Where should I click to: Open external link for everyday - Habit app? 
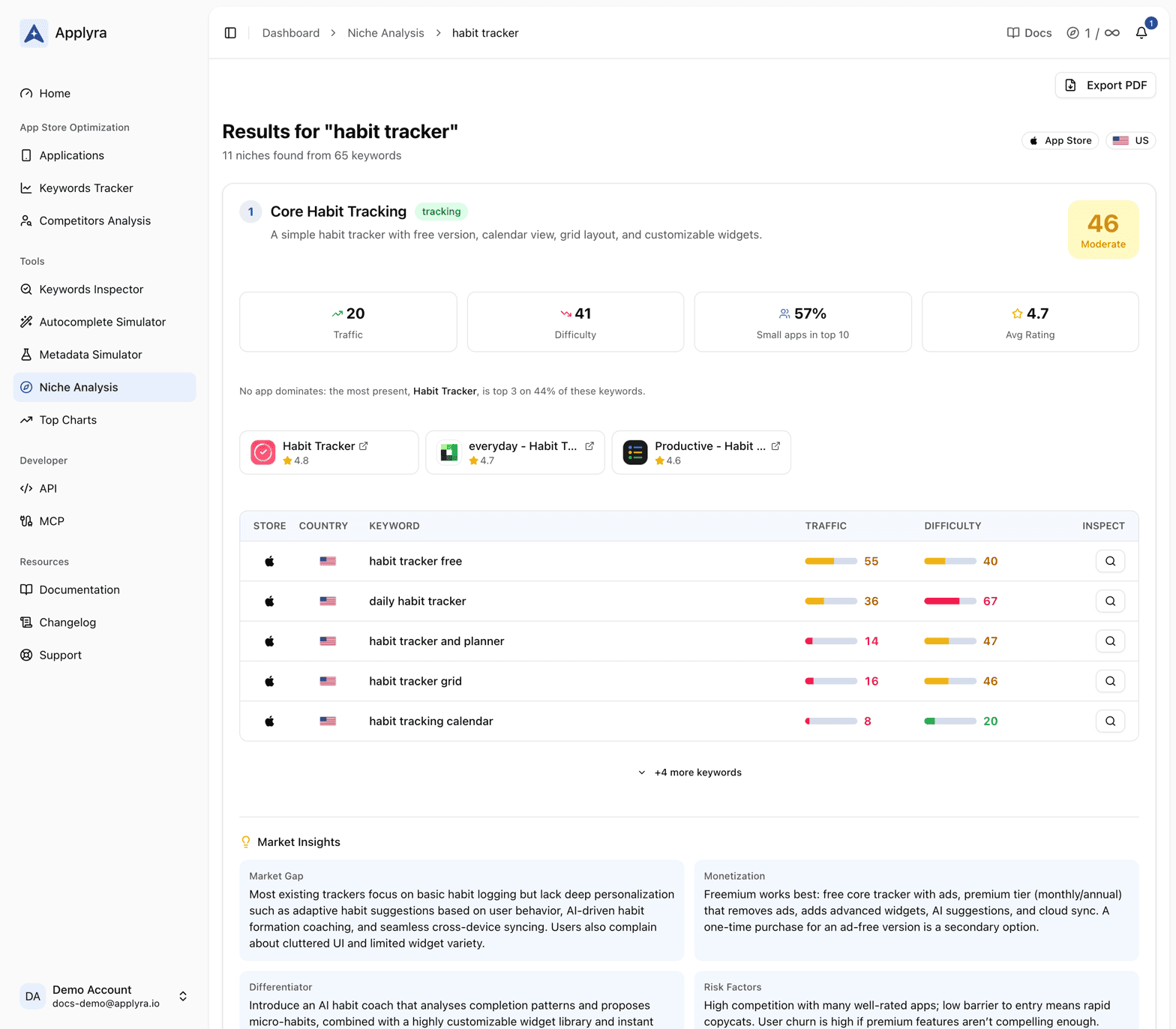[589, 446]
